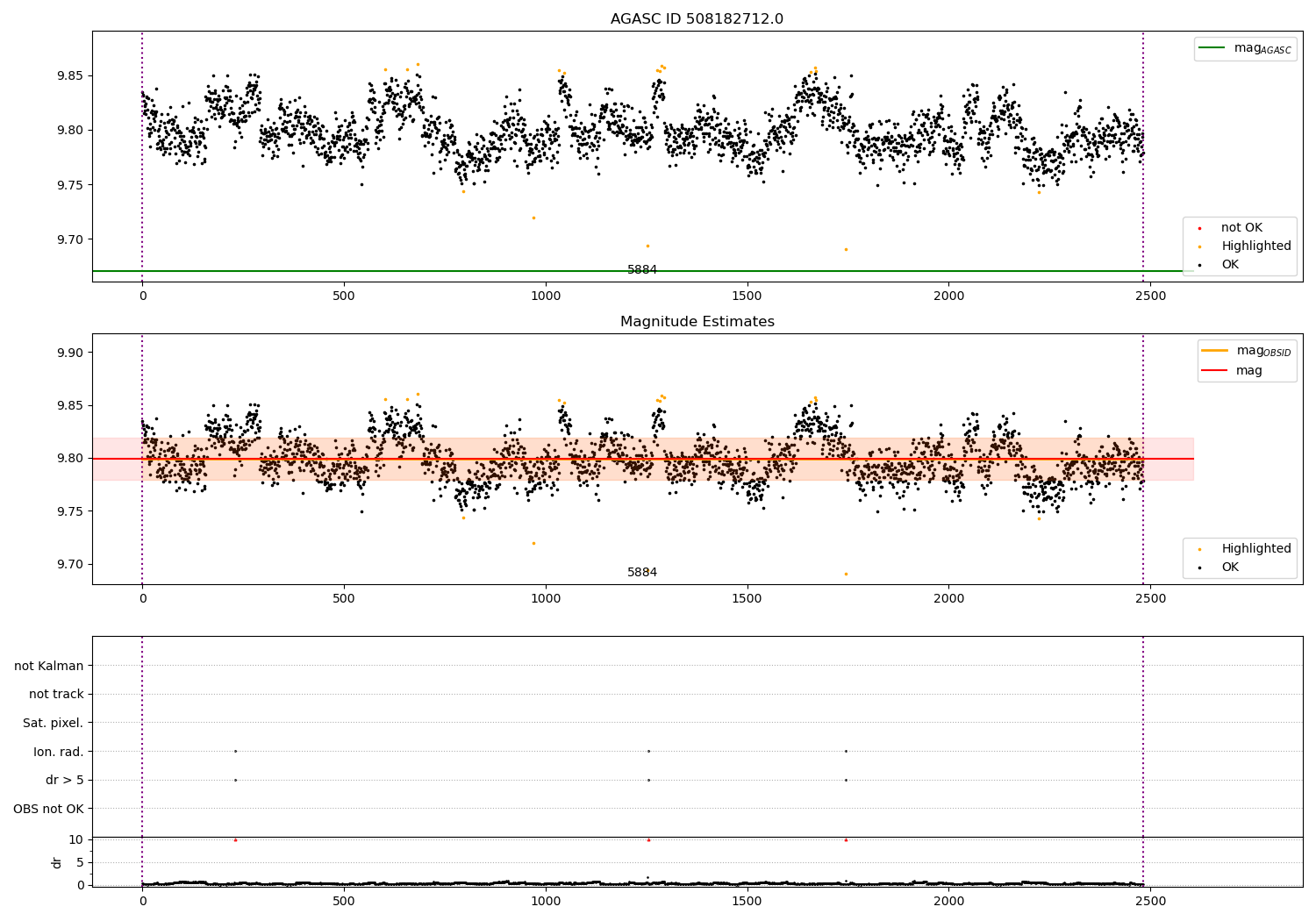Click the 'OBS not OK' row label
This screenshot has height=921, width=1316.
pos(48,809)
